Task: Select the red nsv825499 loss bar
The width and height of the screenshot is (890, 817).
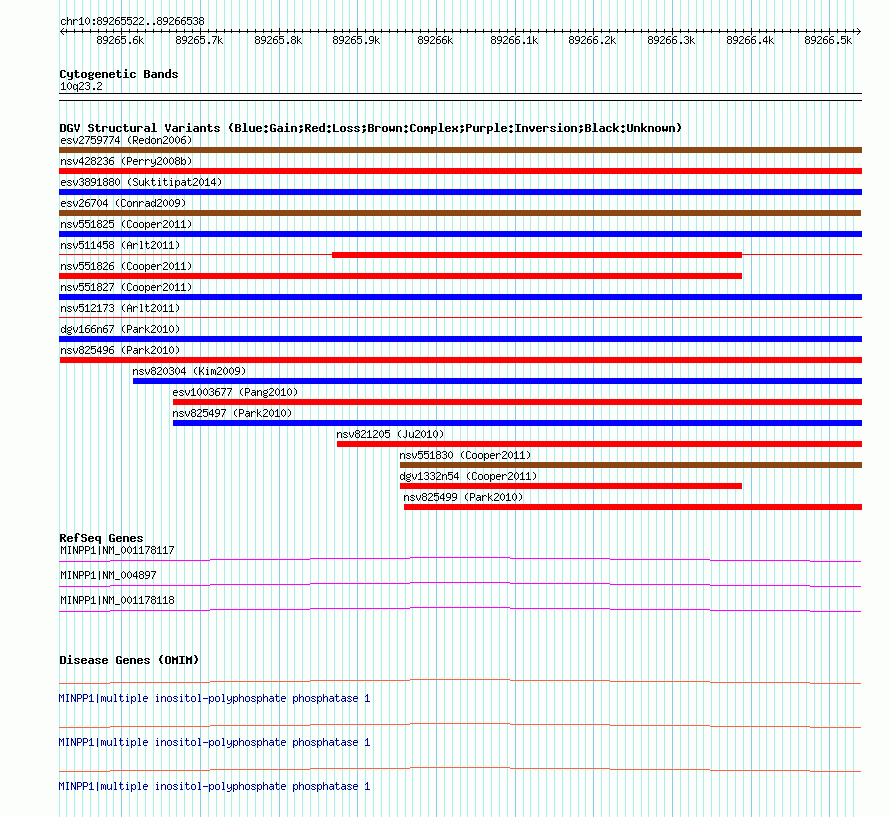Action: point(633,507)
